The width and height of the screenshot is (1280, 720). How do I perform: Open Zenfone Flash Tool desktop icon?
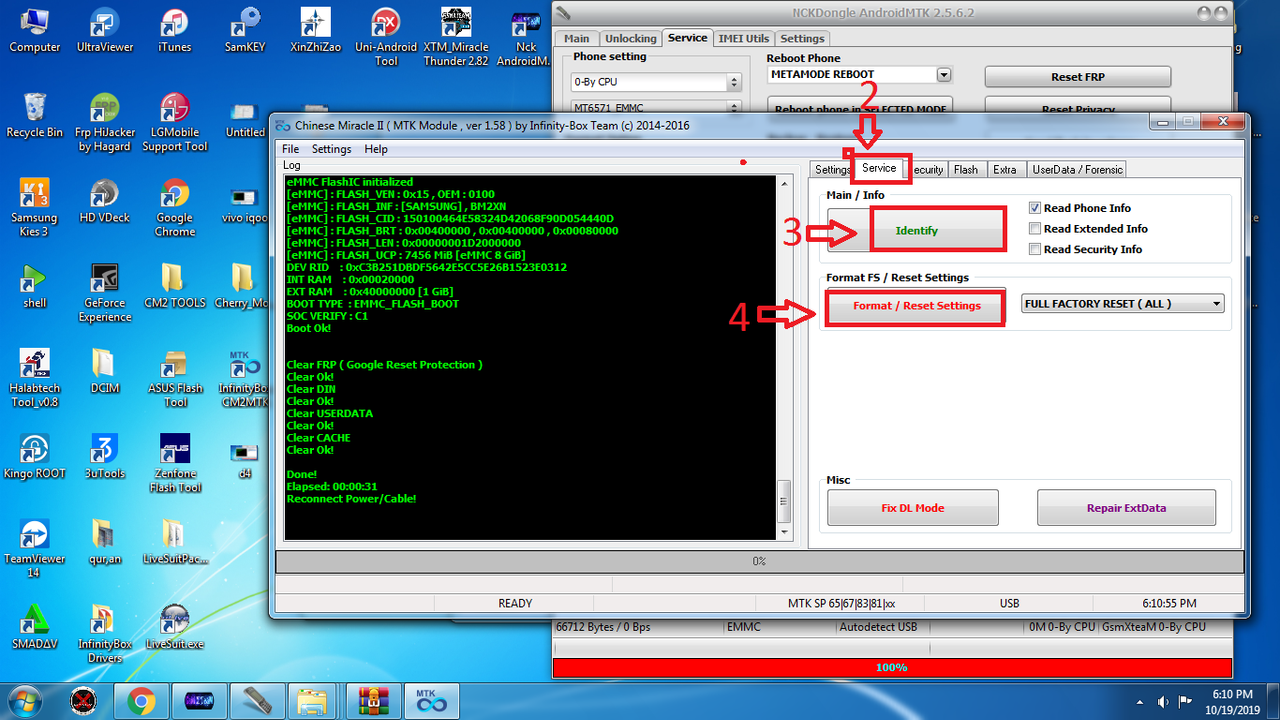coord(175,463)
